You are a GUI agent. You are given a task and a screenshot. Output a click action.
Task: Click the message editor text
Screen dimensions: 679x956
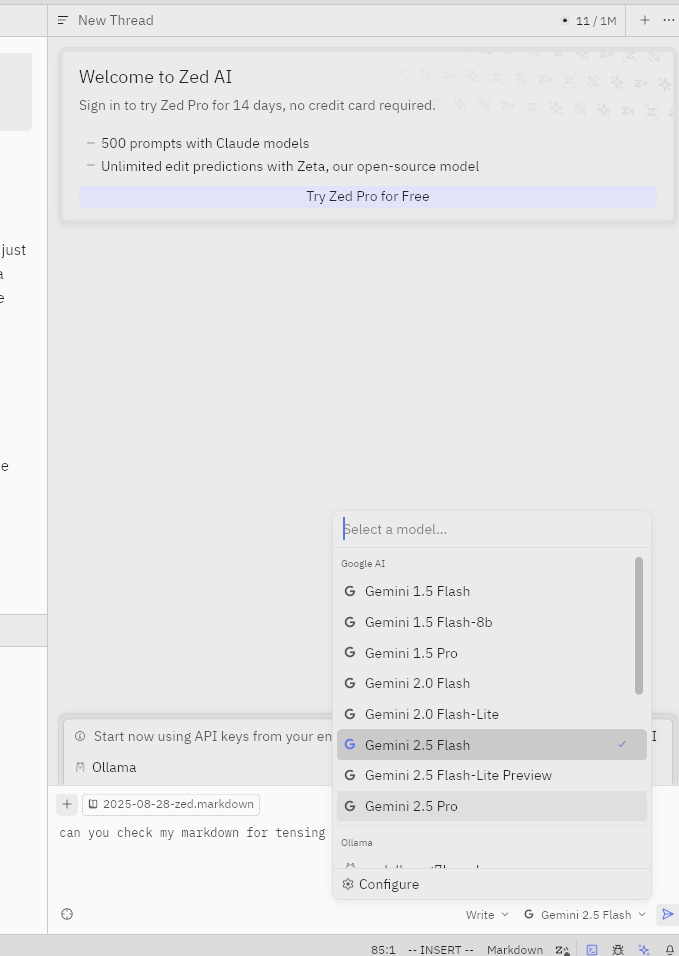[192, 833]
